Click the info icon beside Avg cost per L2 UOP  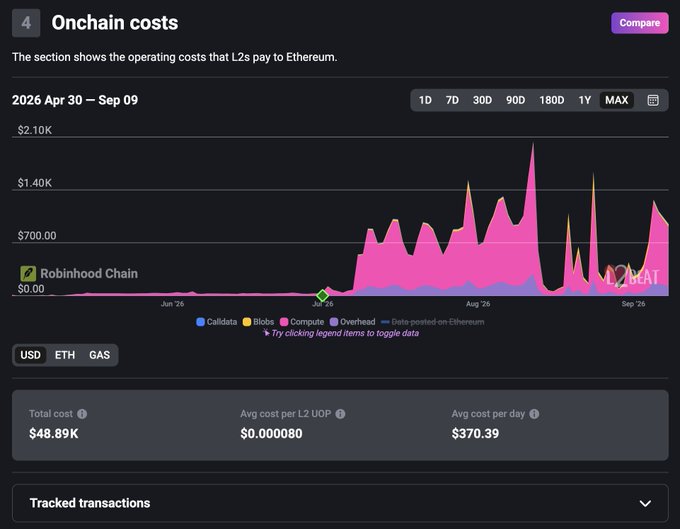(340, 414)
